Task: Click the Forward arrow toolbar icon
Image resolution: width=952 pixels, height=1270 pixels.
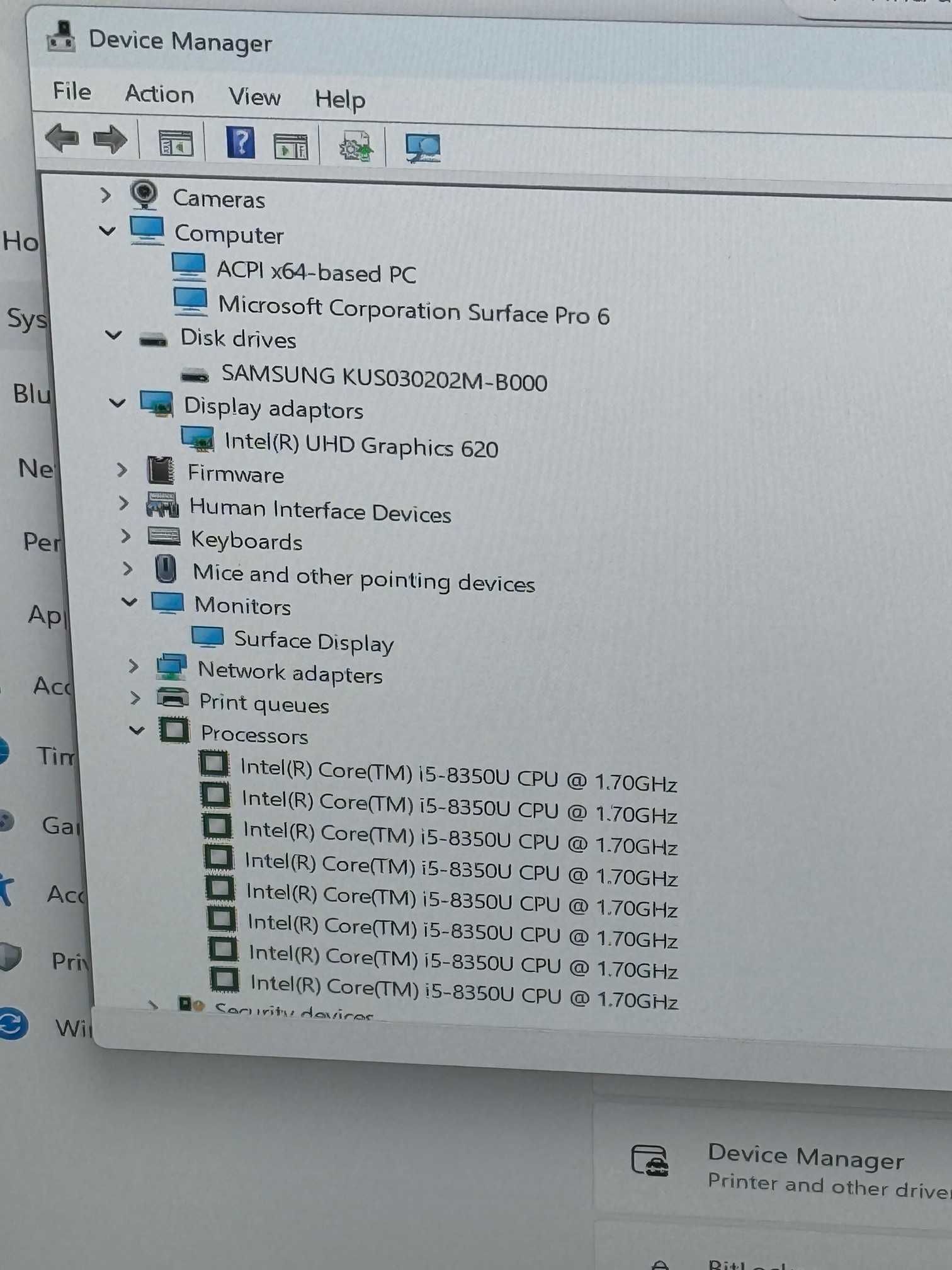Action: point(110,139)
